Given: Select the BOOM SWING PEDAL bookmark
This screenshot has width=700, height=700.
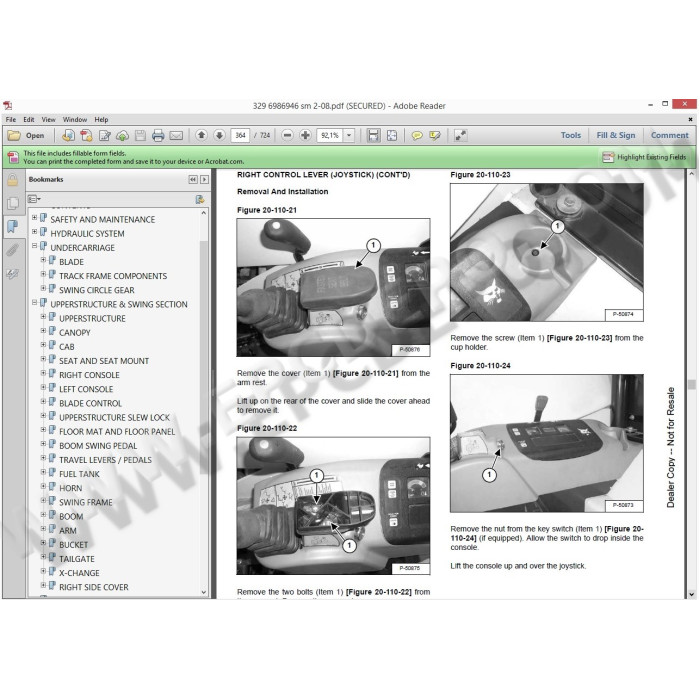Looking at the screenshot, I should click(x=98, y=446).
